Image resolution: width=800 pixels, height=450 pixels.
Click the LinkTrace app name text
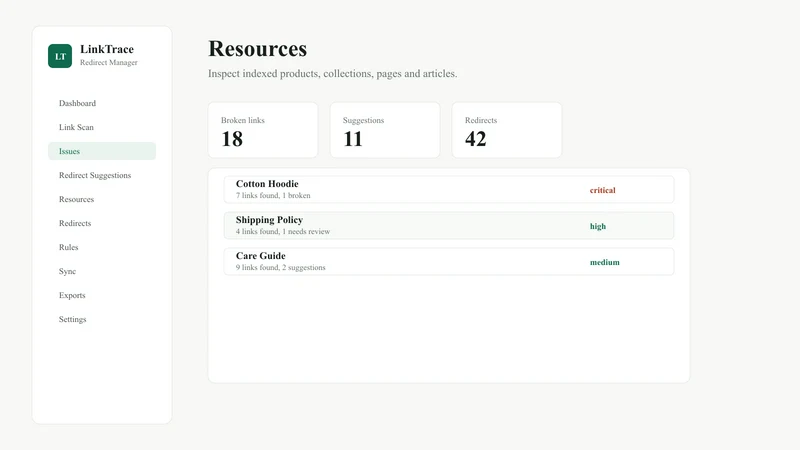pos(107,49)
